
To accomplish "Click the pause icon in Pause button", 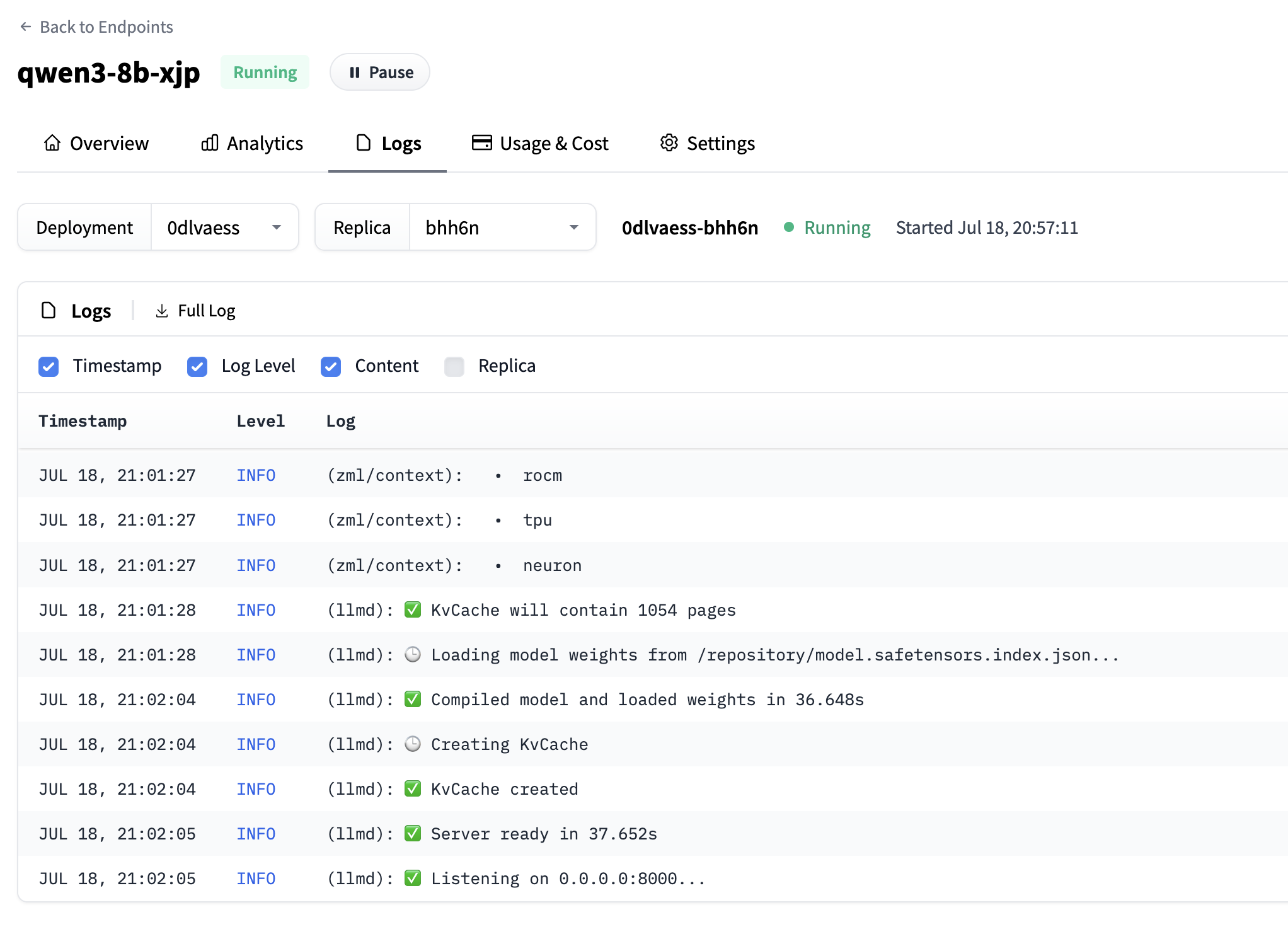I will (x=355, y=72).
